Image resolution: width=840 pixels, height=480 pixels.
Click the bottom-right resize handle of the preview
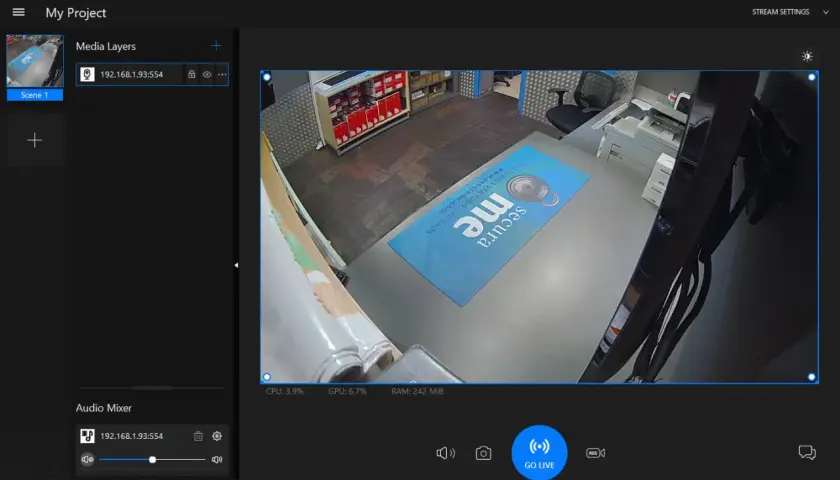tap(812, 377)
